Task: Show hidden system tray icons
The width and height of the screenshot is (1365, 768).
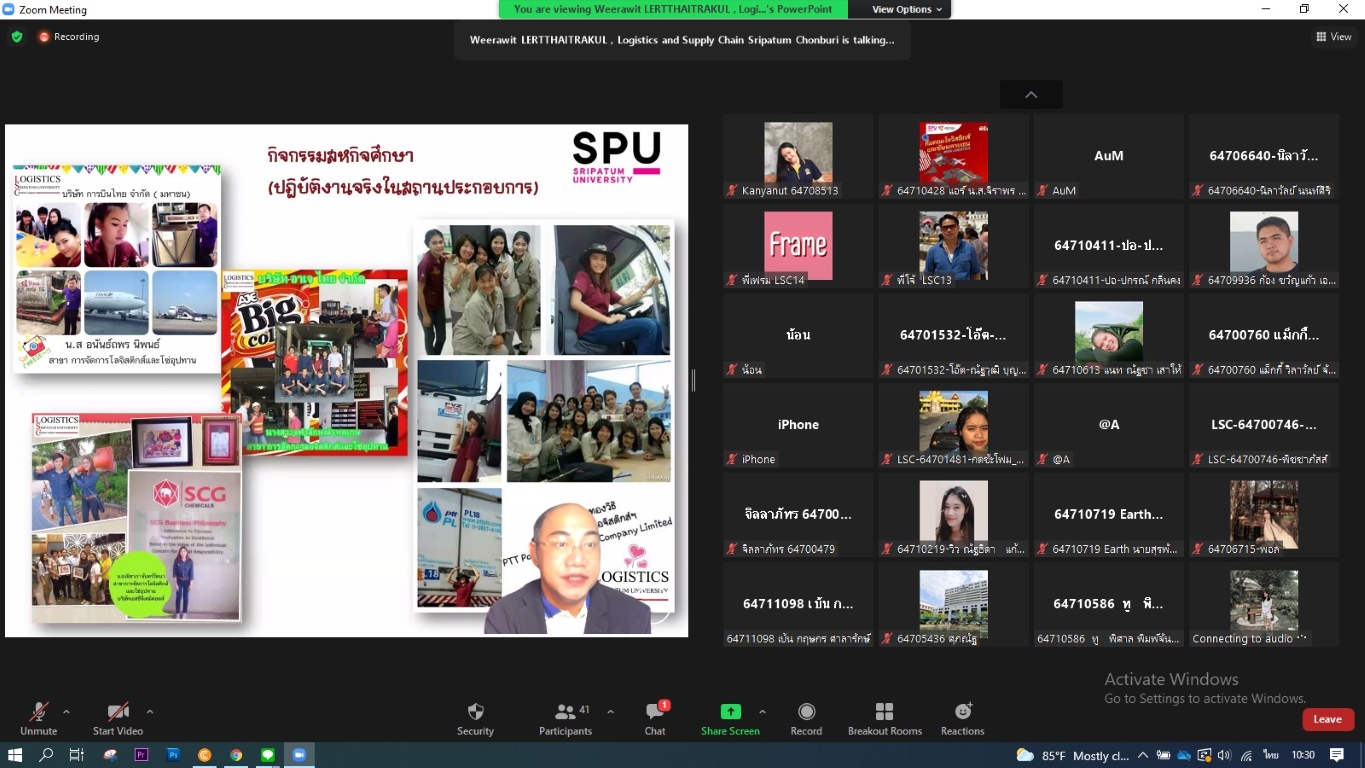Action: (1143, 756)
